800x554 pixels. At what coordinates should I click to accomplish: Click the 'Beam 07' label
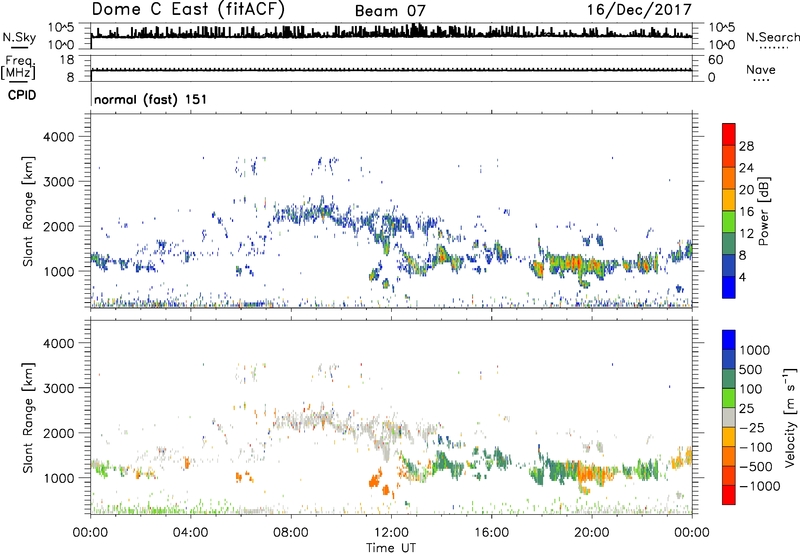[390, 11]
